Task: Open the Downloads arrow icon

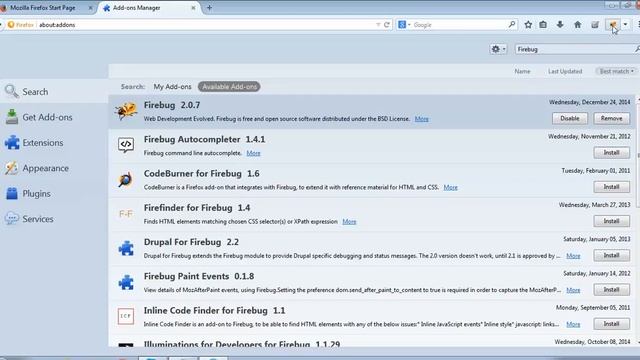Action: 560,25
